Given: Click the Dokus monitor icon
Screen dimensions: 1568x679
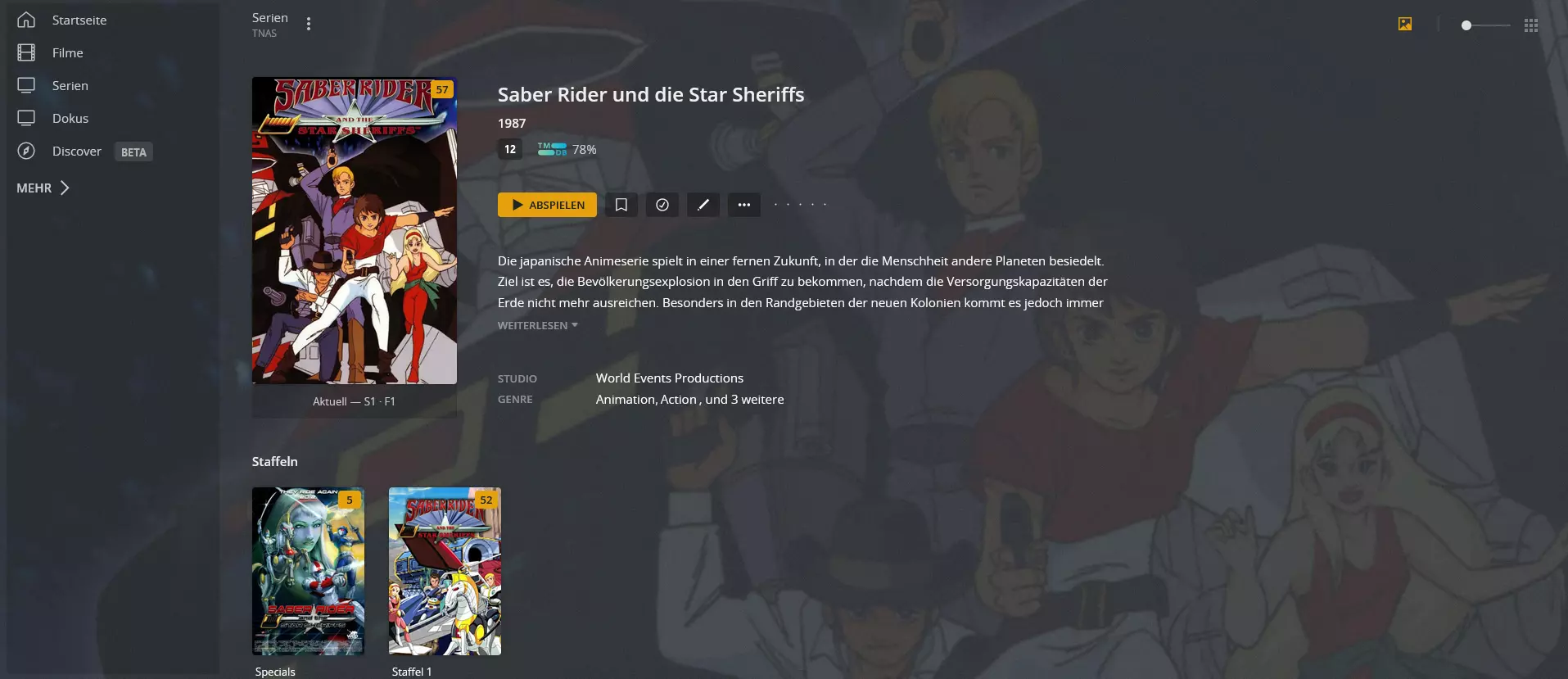Looking at the screenshot, I should (x=26, y=118).
